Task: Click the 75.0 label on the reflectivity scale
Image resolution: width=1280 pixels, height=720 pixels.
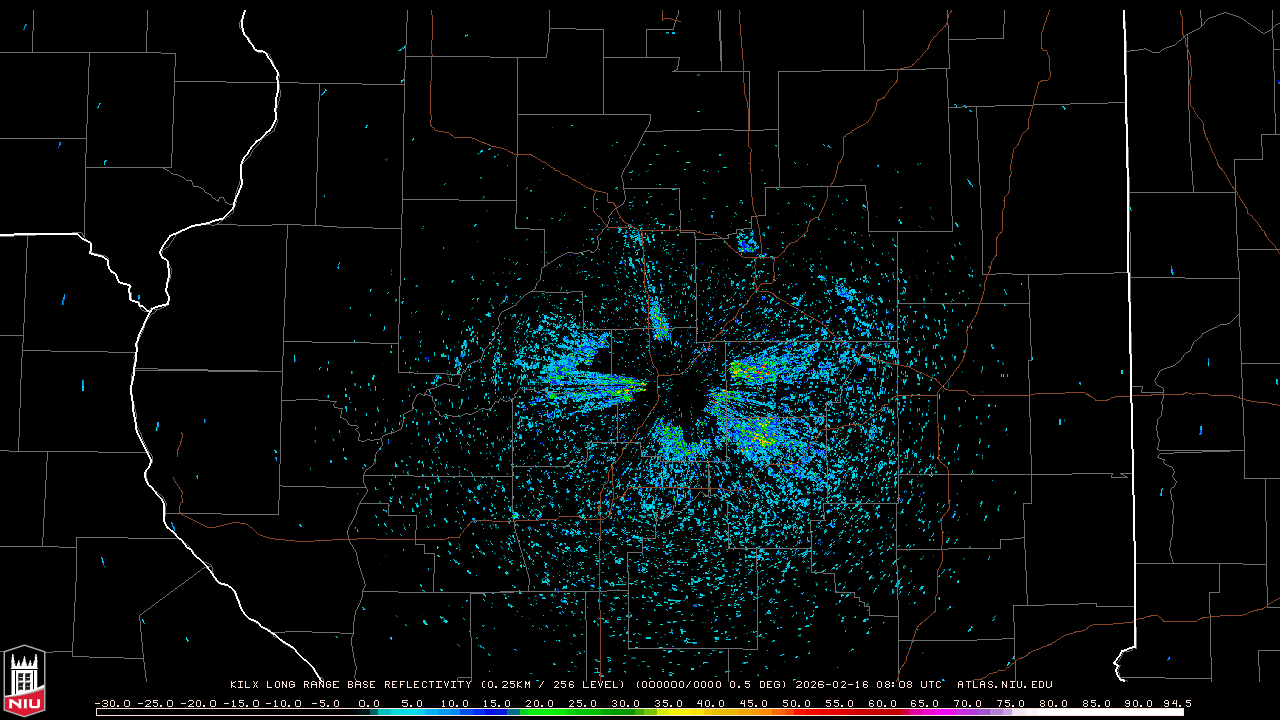Action: (1010, 703)
